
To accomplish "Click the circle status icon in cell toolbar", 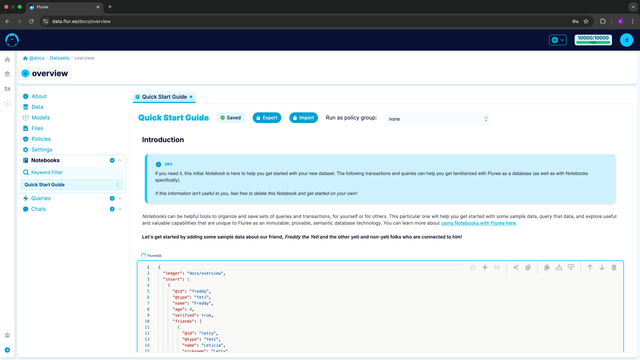I will click(473, 267).
